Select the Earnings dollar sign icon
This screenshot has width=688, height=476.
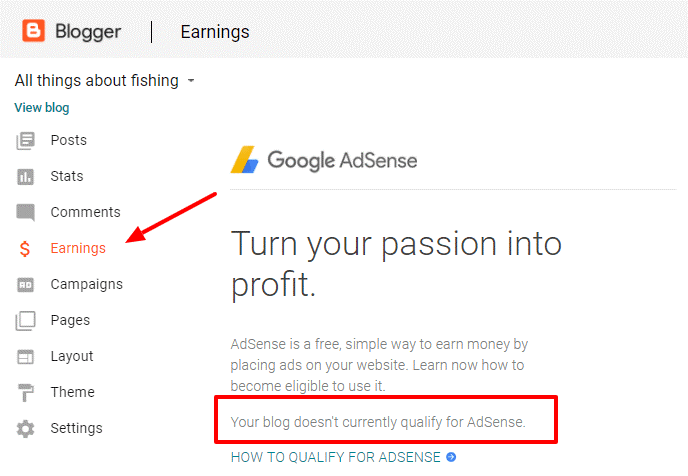pos(25,249)
